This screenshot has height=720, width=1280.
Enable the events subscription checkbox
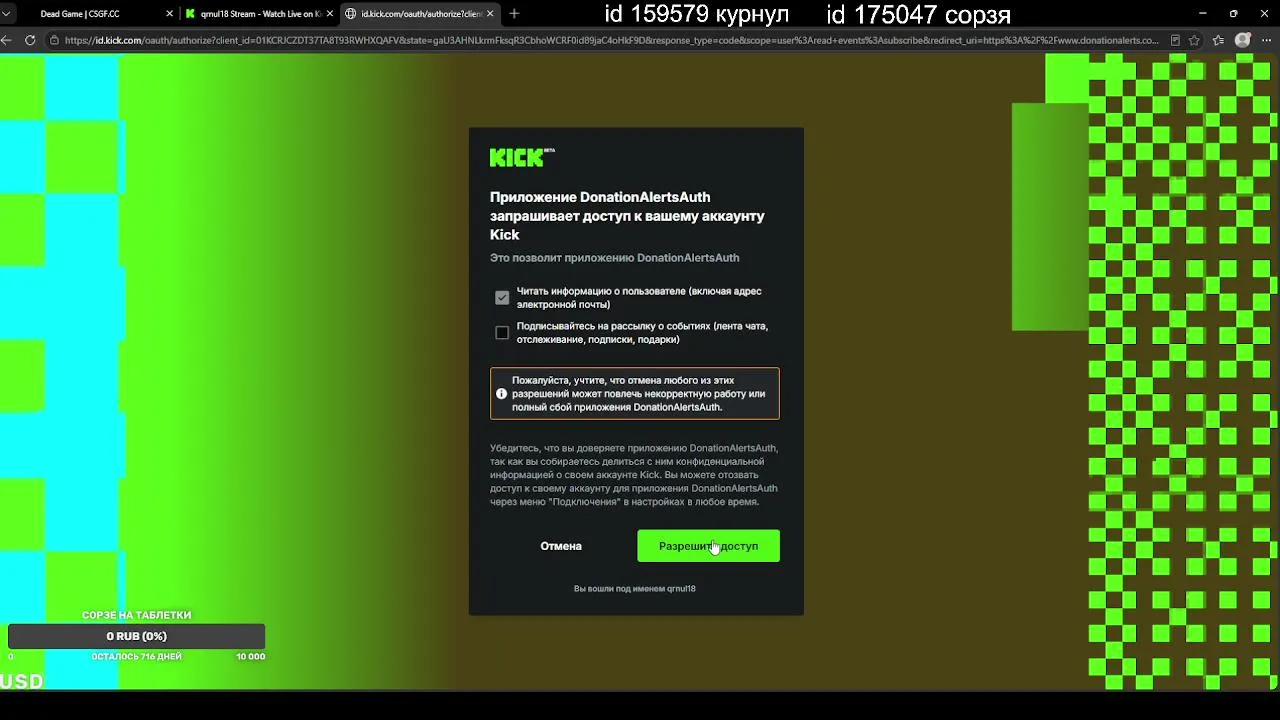502,333
